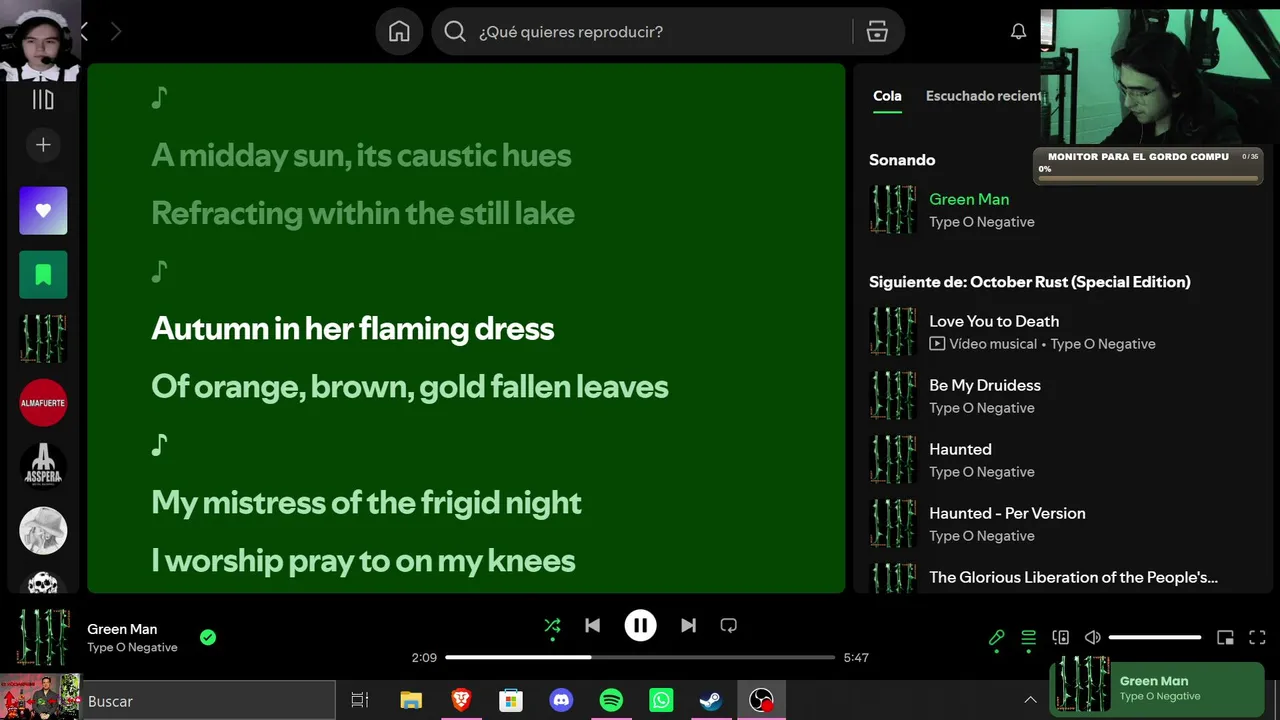Skip to the previous track
This screenshot has height=720, width=1280.
pos(592,626)
